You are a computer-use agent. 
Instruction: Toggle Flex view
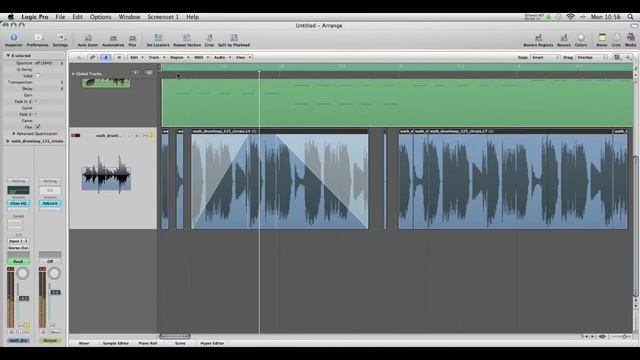tap(132, 40)
